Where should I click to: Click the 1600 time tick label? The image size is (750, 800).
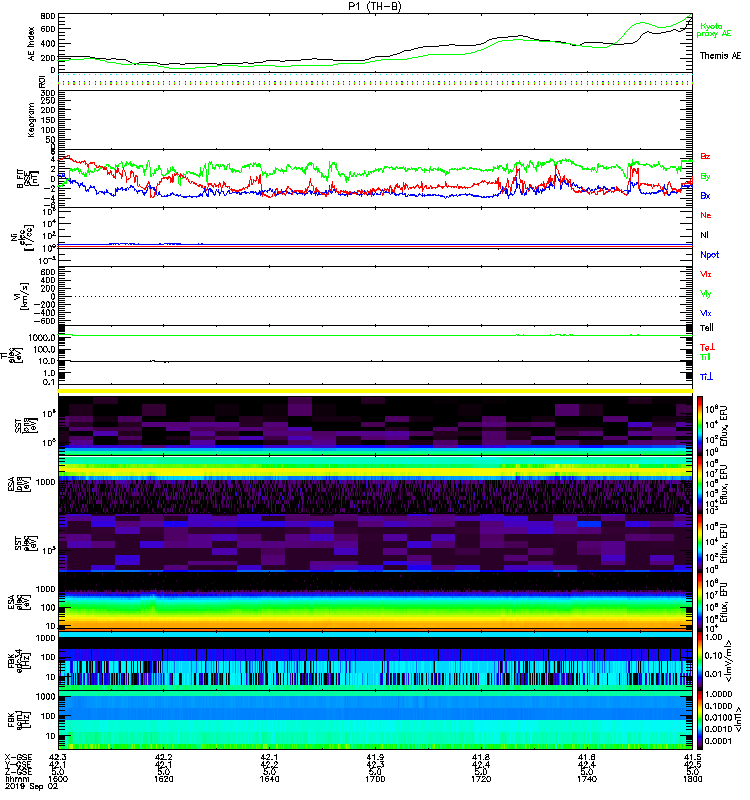point(58,779)
